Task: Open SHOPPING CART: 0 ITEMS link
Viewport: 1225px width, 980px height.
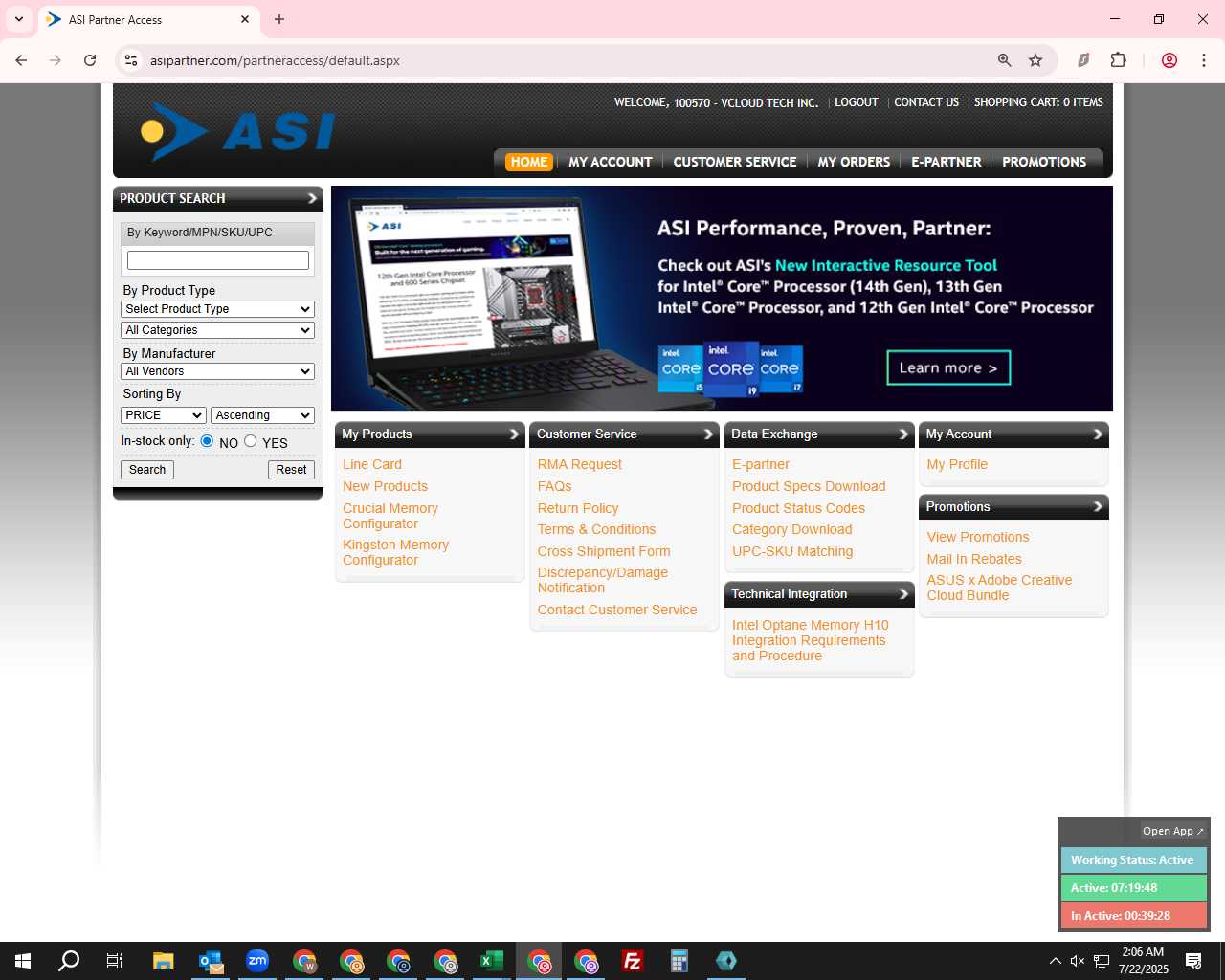Action: pyautogui.click(x=1038, y=102)
